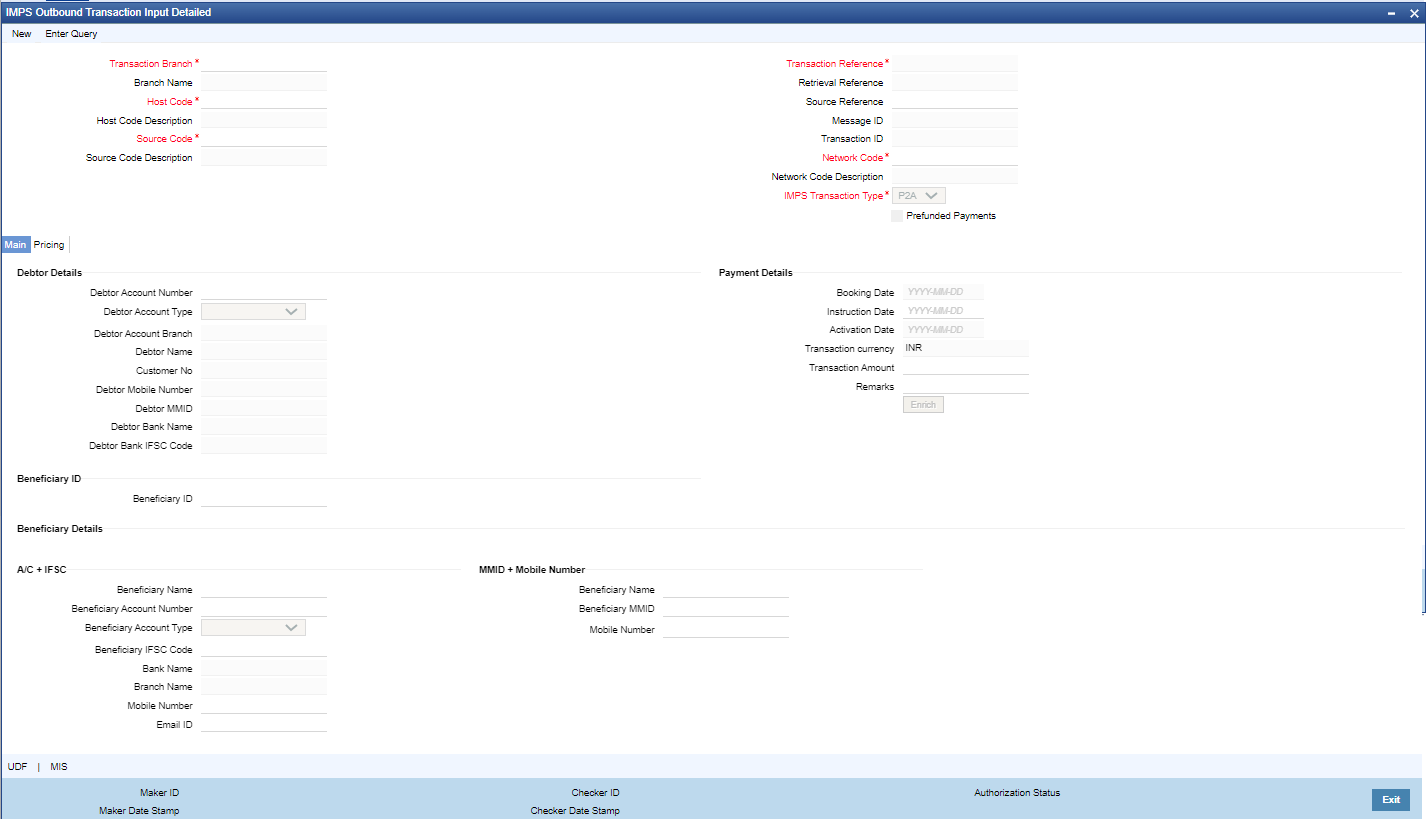
Task: Click the Source Code Description field
Action: (x=264, y=157)
